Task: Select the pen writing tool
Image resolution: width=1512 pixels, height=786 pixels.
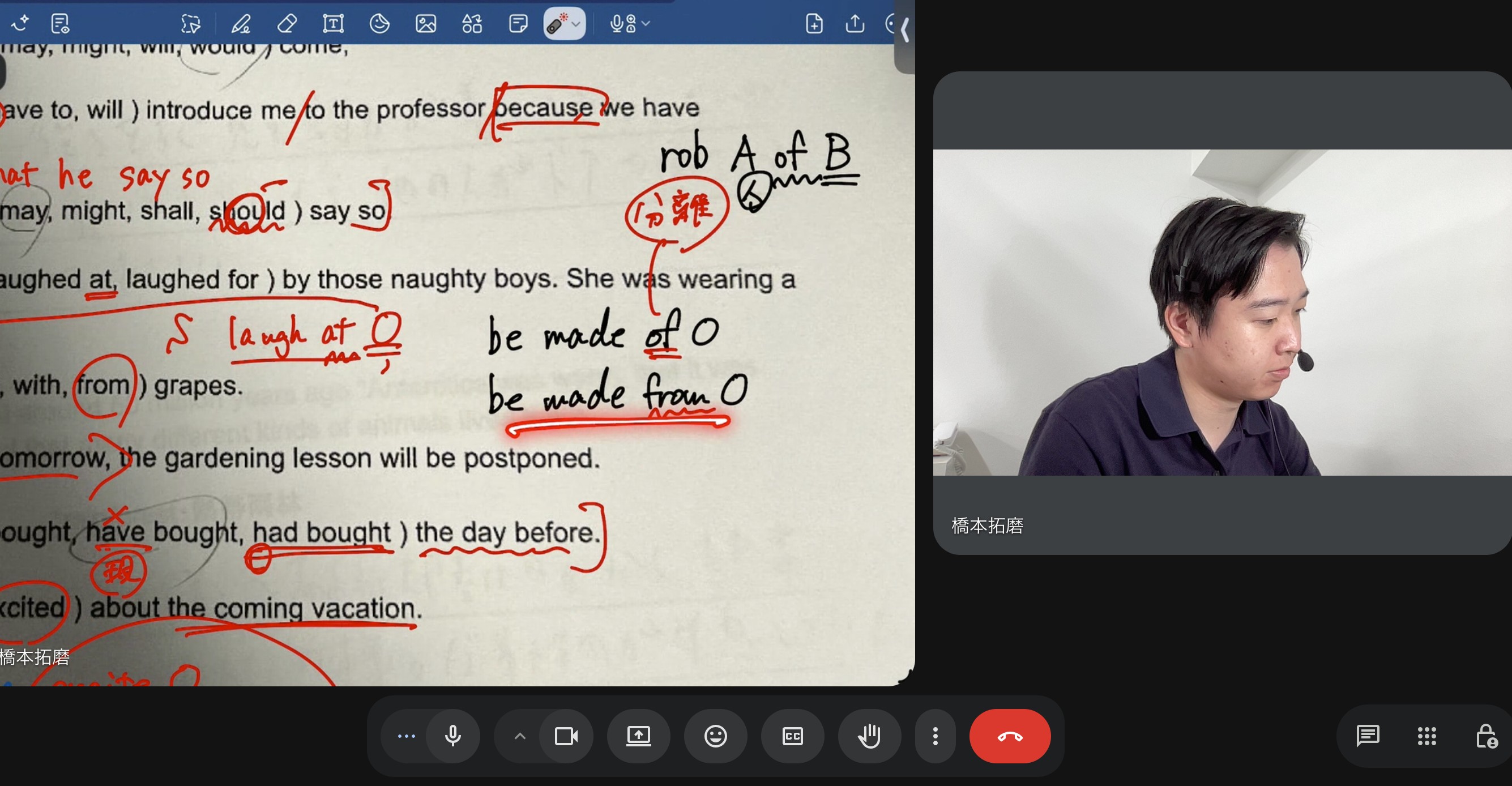Action: coord(241,23)
